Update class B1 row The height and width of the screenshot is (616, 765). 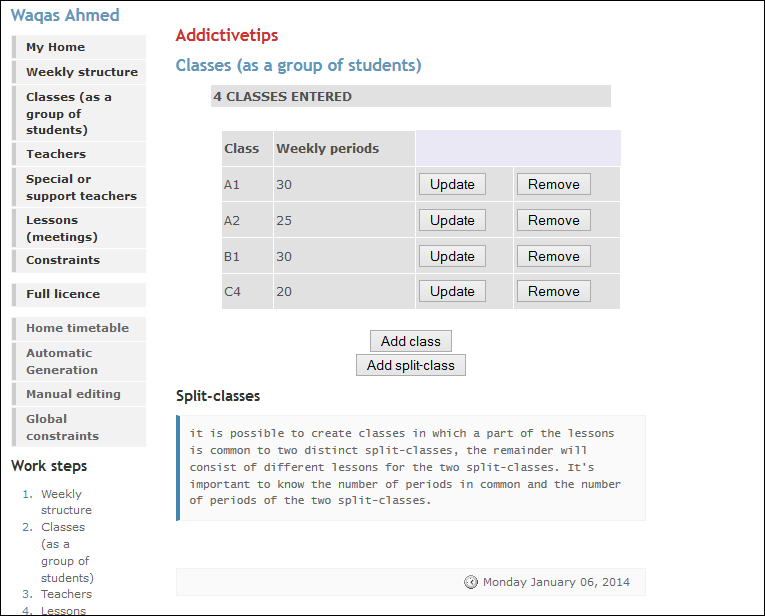(x=452, y=256)
